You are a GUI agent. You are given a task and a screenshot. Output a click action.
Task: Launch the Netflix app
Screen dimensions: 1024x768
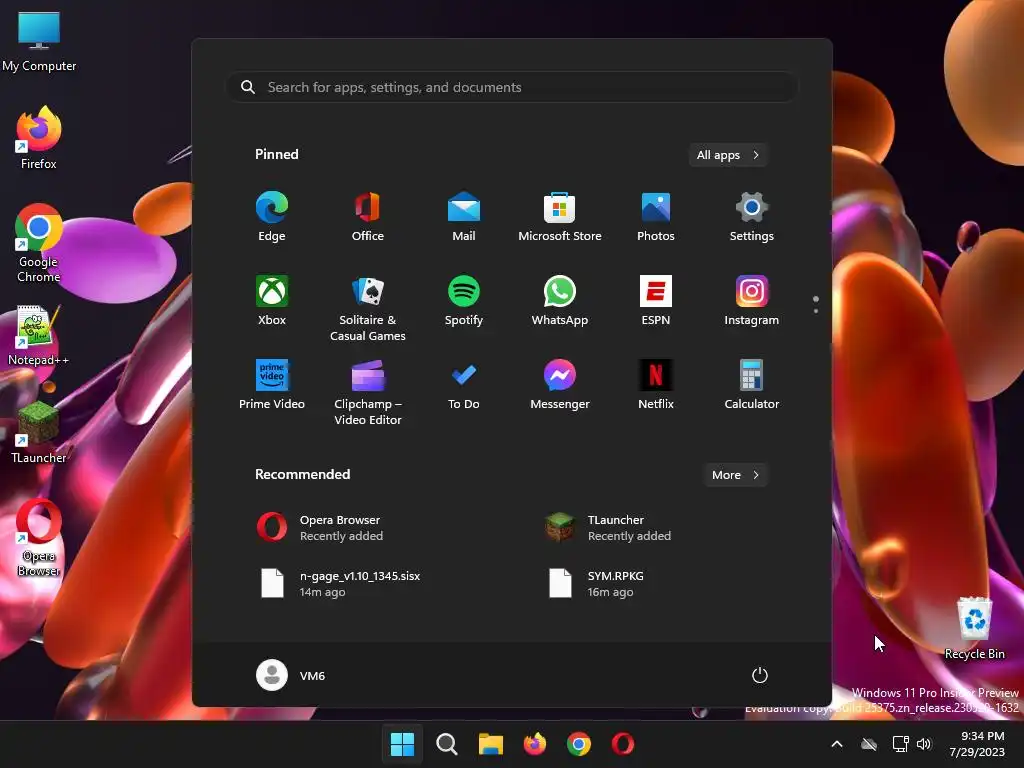tap(656, 385)
